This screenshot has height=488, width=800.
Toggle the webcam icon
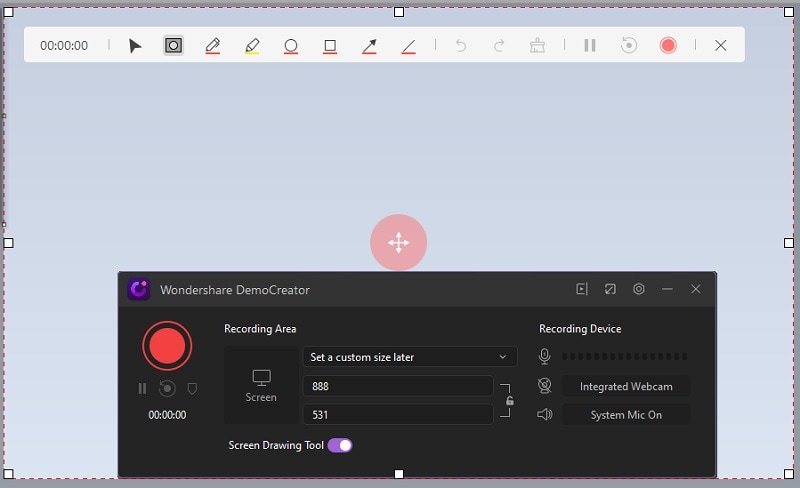point(544,385)
